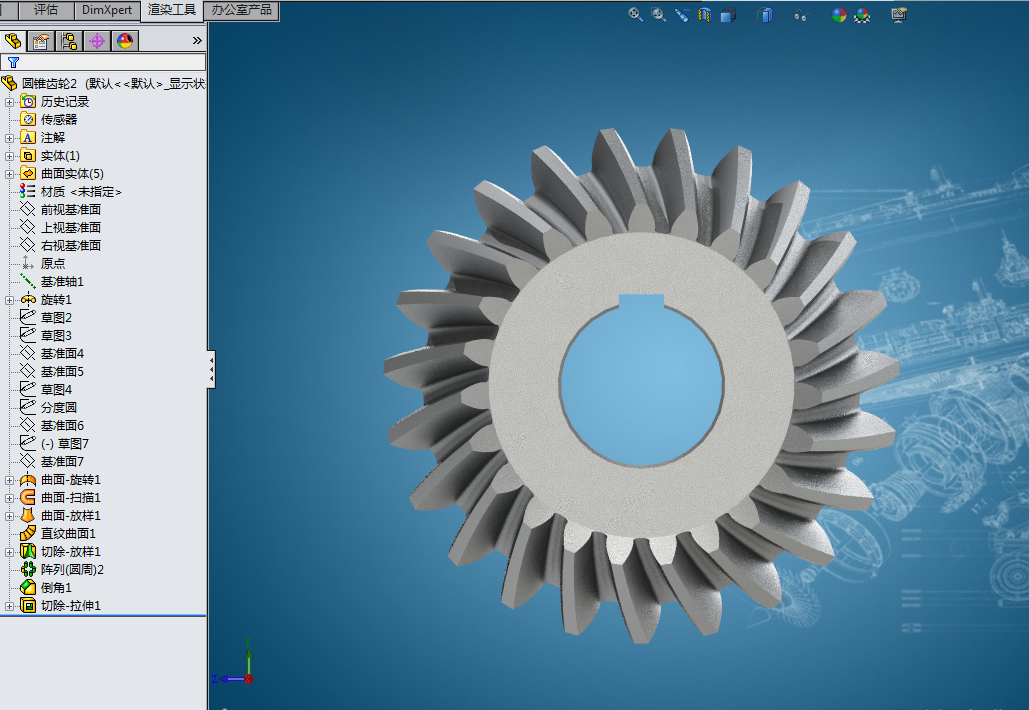Expand the 曲面实体(5) folder

[9, 174]
